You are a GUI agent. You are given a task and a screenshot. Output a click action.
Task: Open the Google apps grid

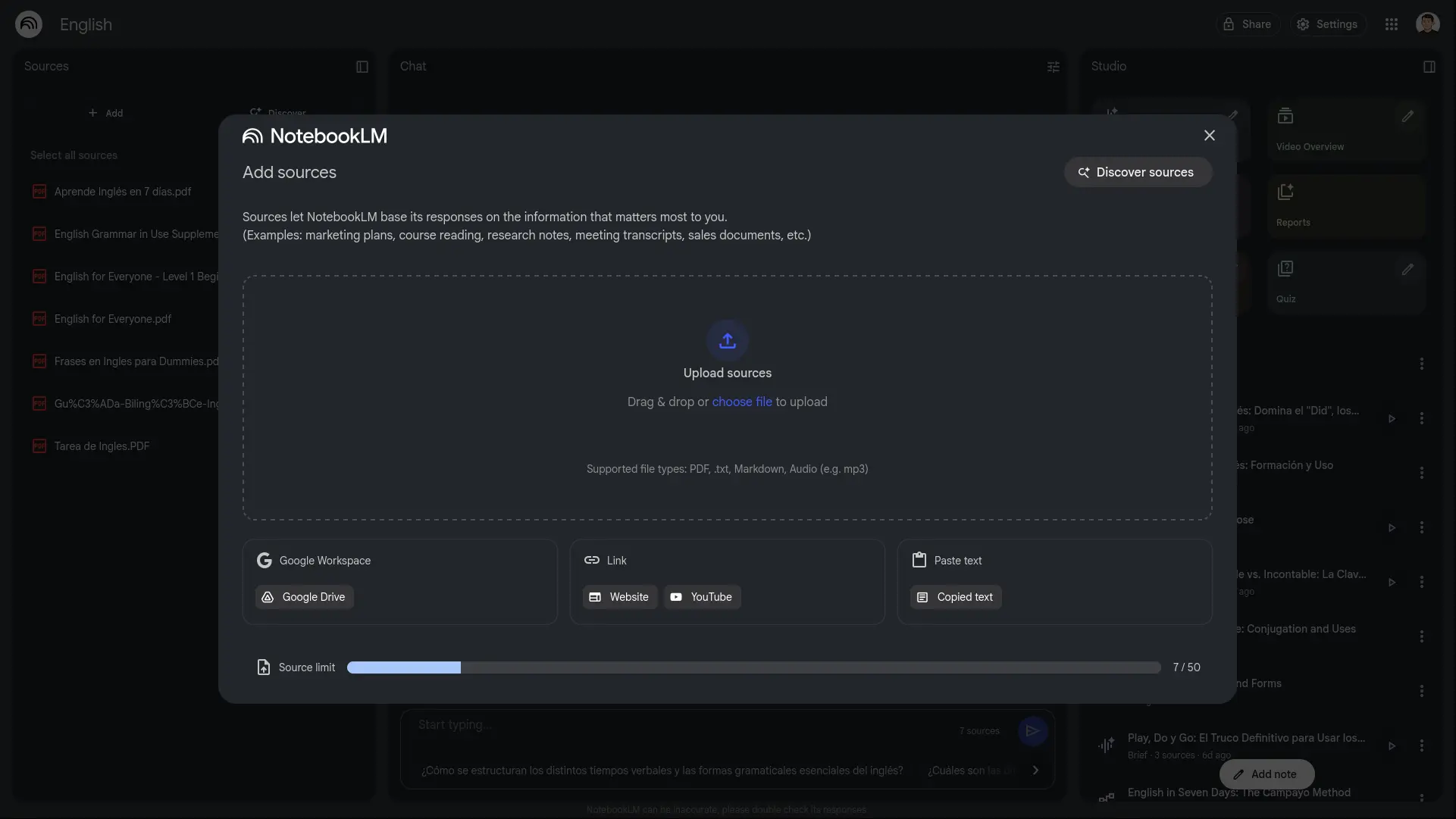tap(1392, 23)
